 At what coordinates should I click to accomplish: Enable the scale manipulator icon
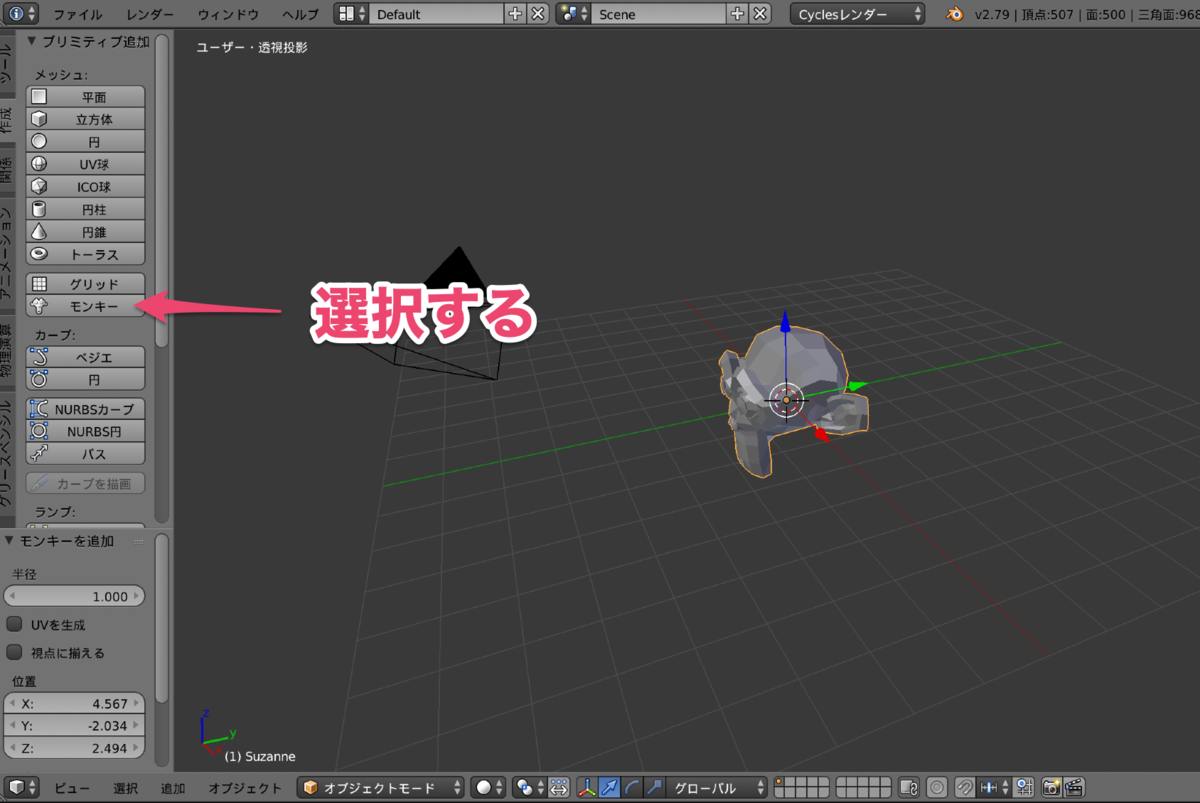[x=653, y=787]
